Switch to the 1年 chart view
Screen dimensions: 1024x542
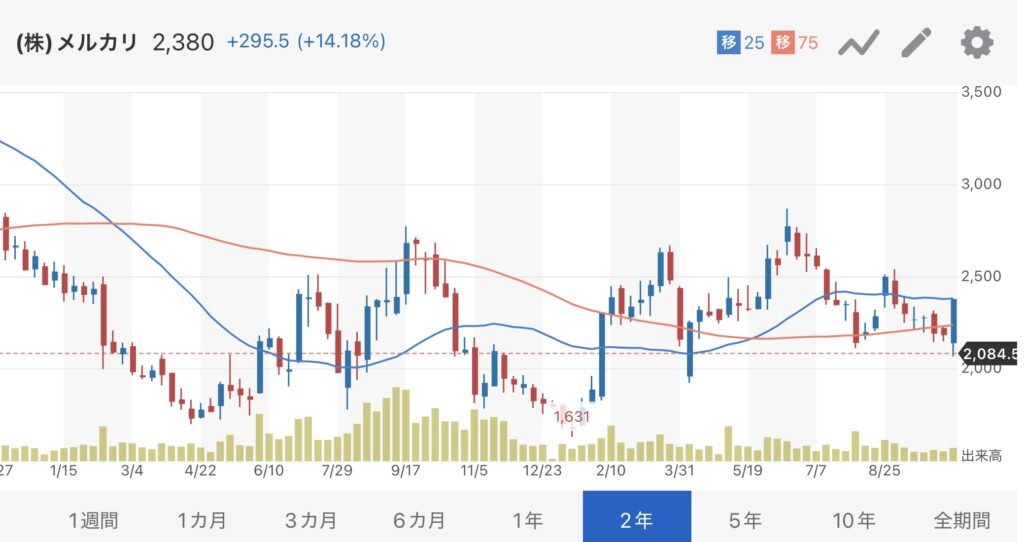(x=527, y=520)
